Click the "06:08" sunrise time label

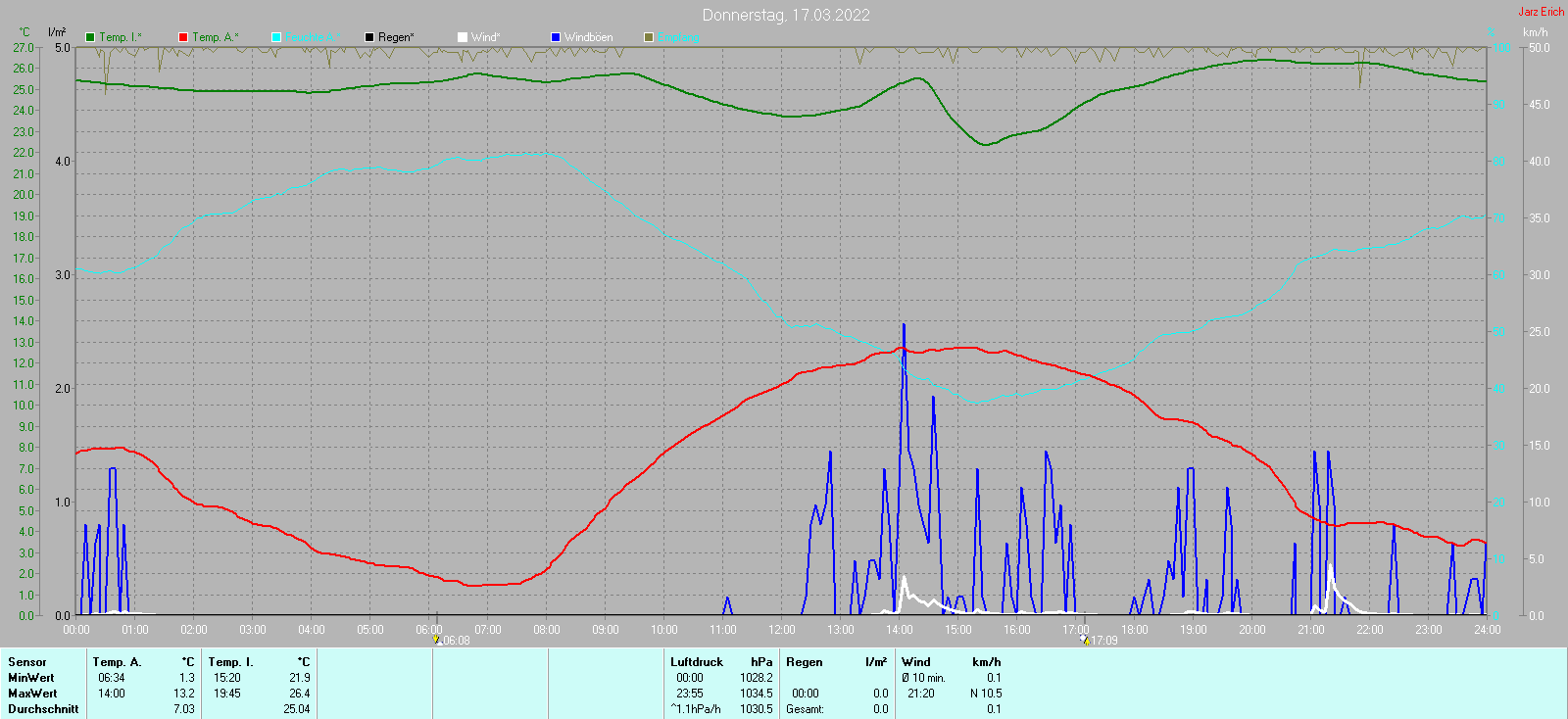[x=457, y=641]
